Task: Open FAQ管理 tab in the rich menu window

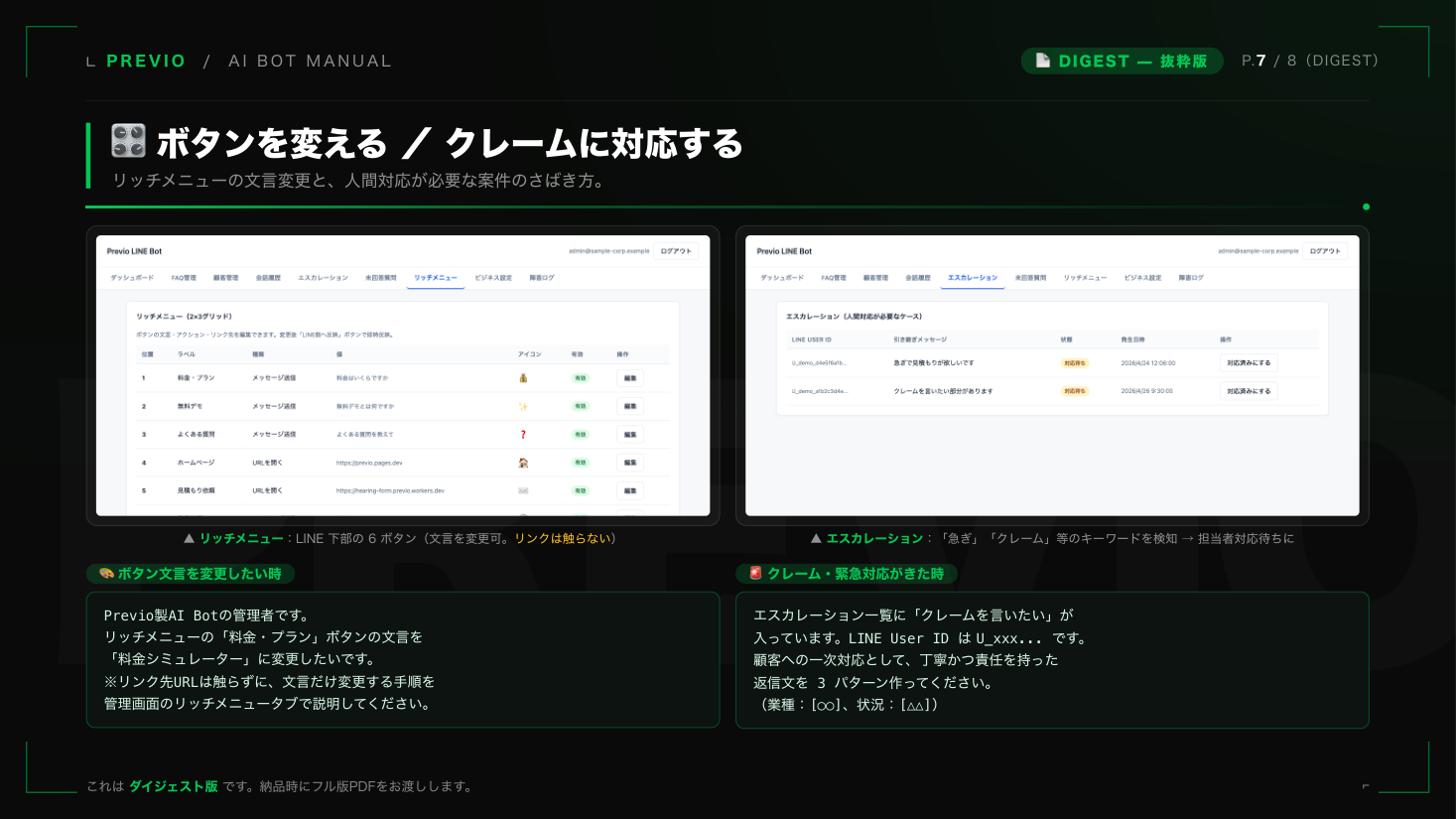Action: [x=184, y=278]
